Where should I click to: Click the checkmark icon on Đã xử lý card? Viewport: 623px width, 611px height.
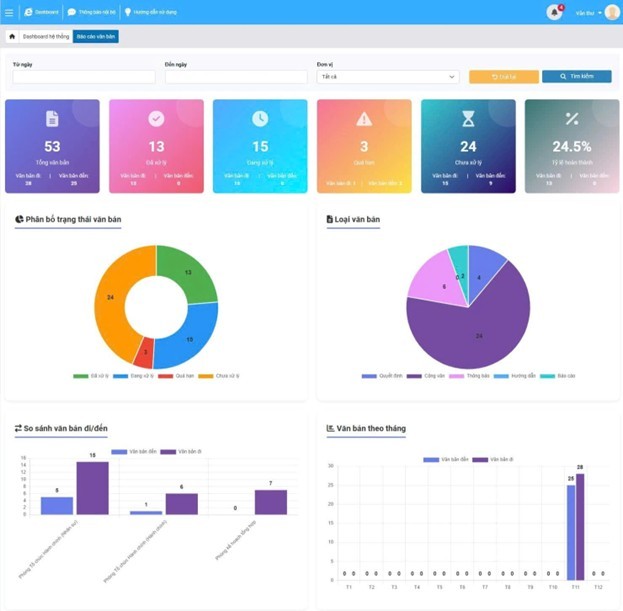[156, 119]
